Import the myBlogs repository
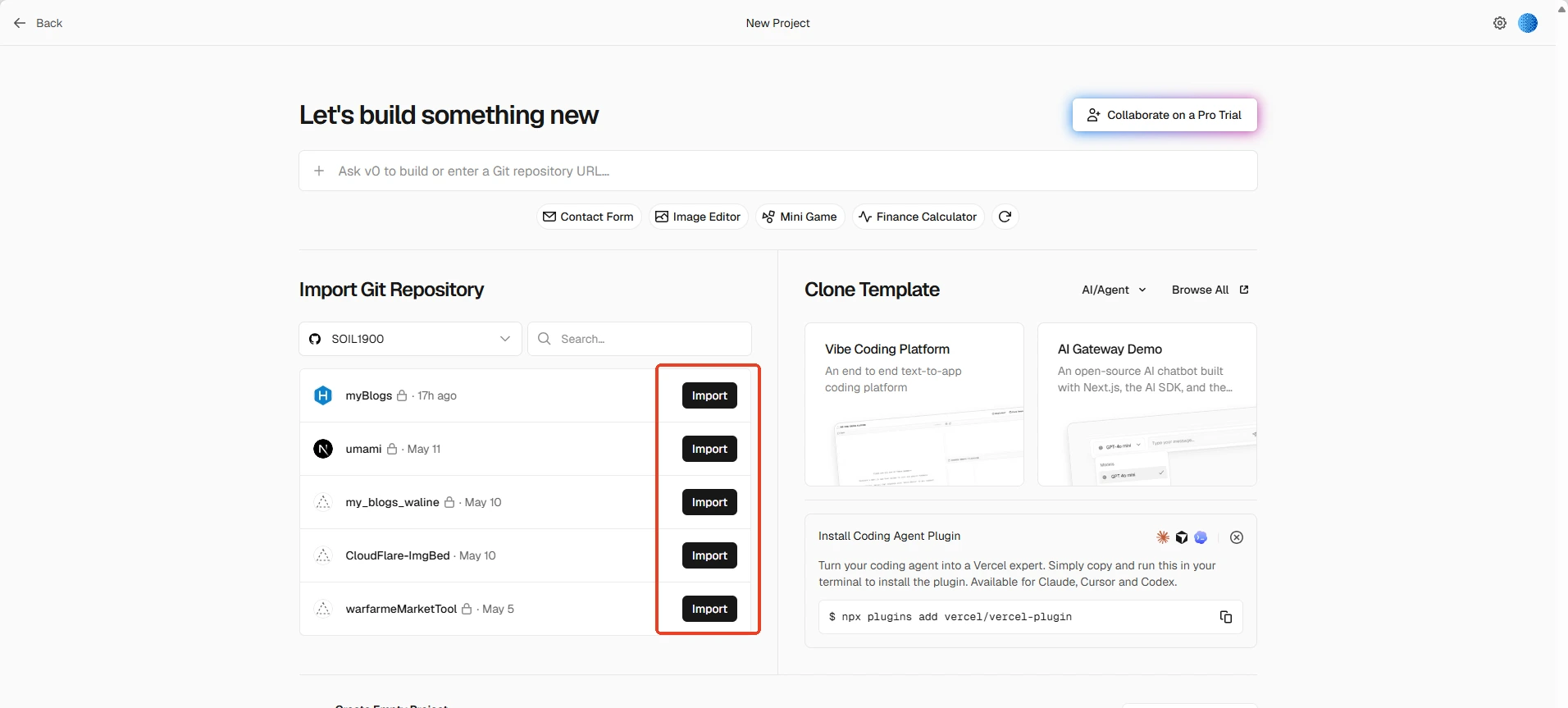The width and height of the screenshot is (1568, 708). pos(709,395)
